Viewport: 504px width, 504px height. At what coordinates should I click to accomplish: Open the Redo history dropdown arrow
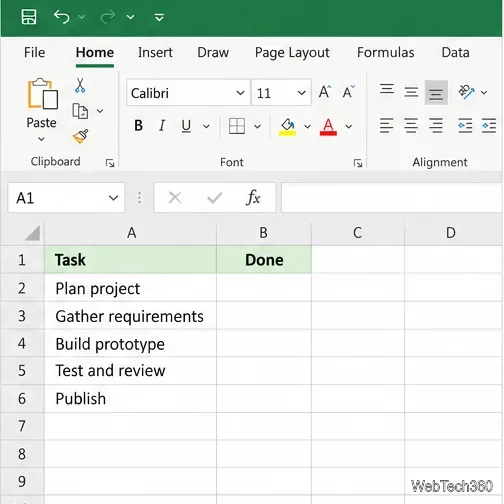130,17
